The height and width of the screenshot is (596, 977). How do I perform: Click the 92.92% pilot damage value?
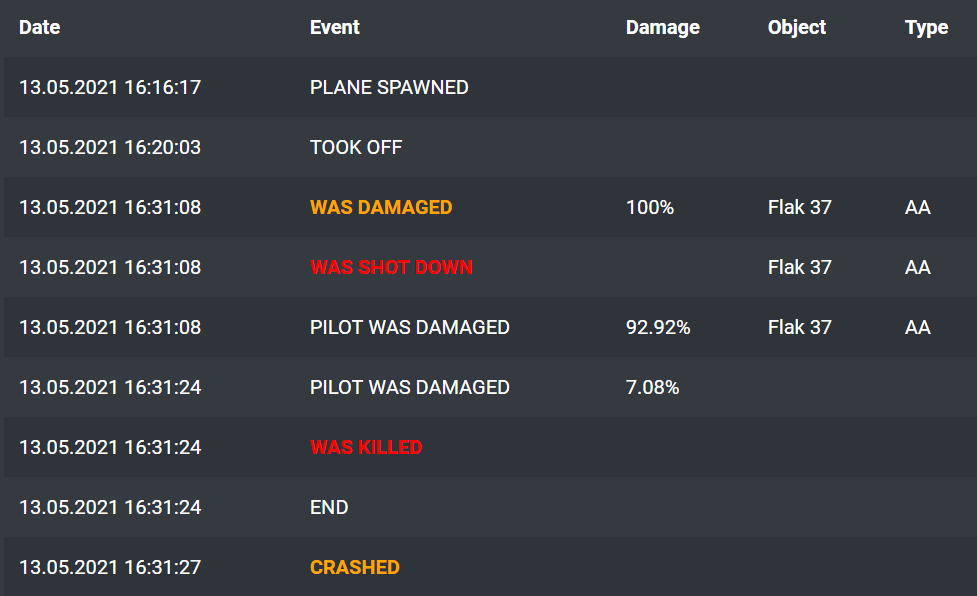658,327
